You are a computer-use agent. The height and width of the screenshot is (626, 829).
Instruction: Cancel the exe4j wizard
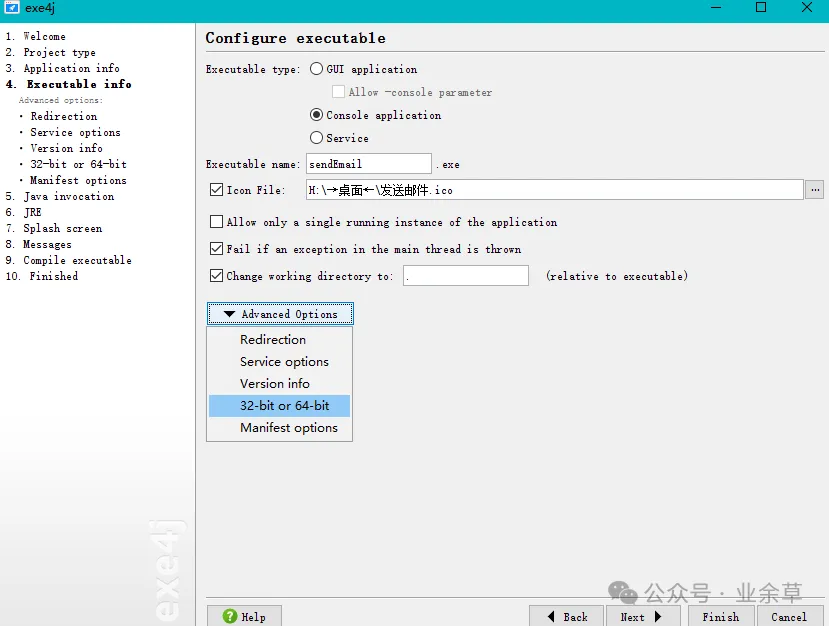[x=790, y=616]
